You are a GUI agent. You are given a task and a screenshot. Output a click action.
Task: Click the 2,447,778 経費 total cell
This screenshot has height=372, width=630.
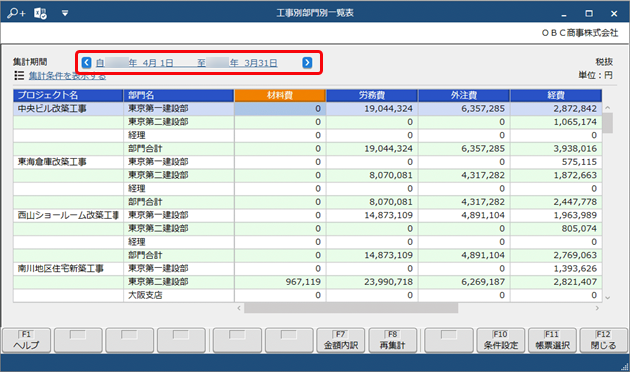[x=556, y=202]
